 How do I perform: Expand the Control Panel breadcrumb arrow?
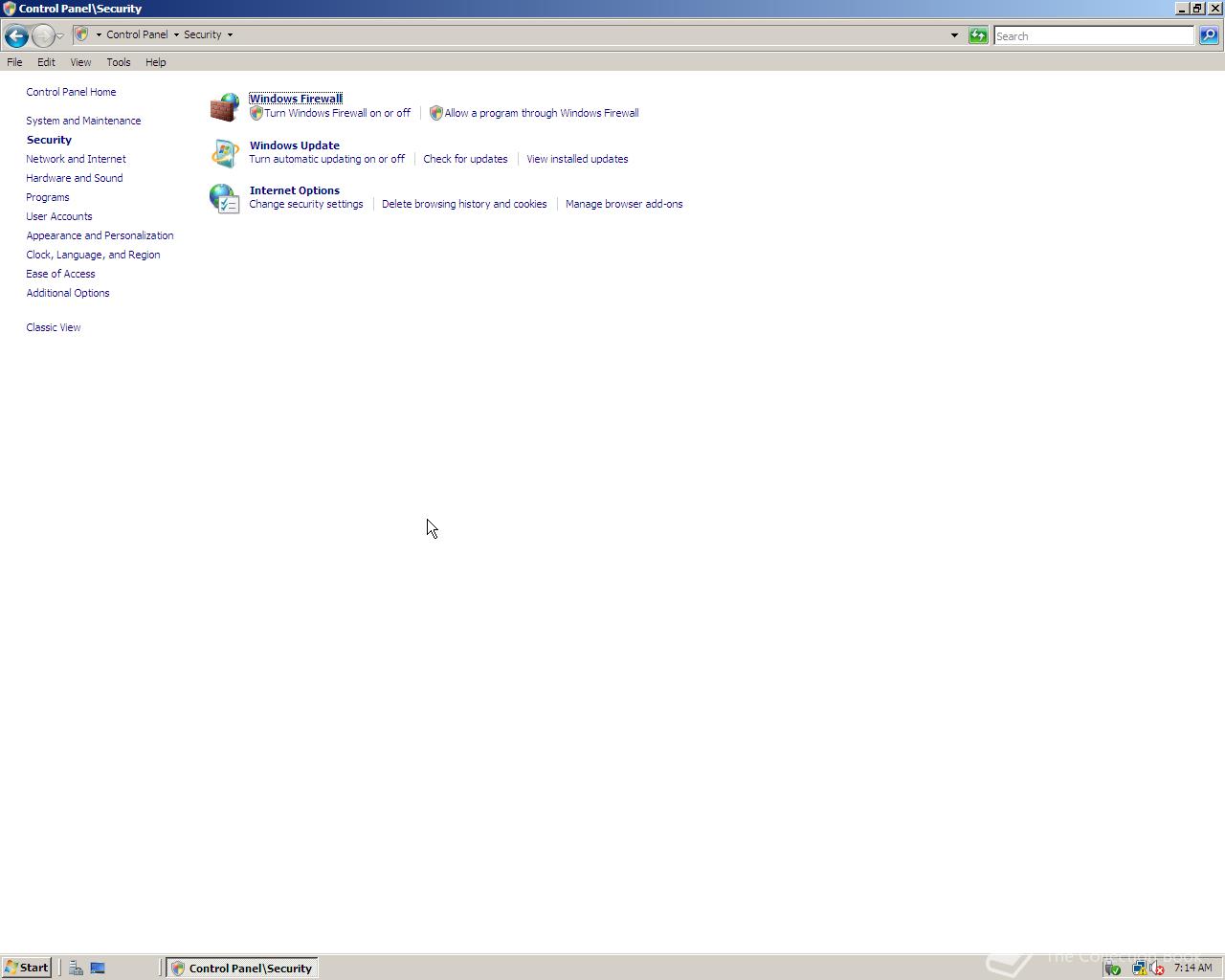tap(176, 34)
